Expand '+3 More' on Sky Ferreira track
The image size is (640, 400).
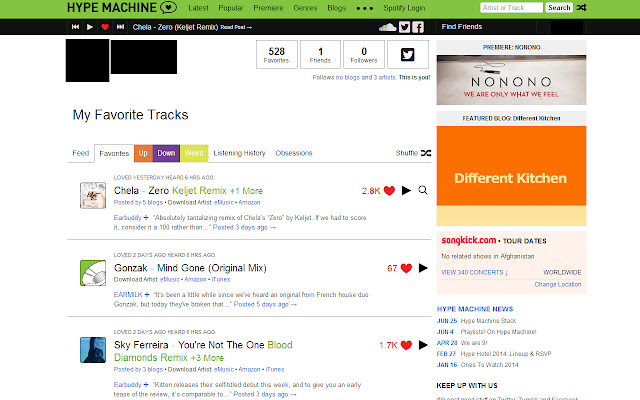[x=207, y=358]
